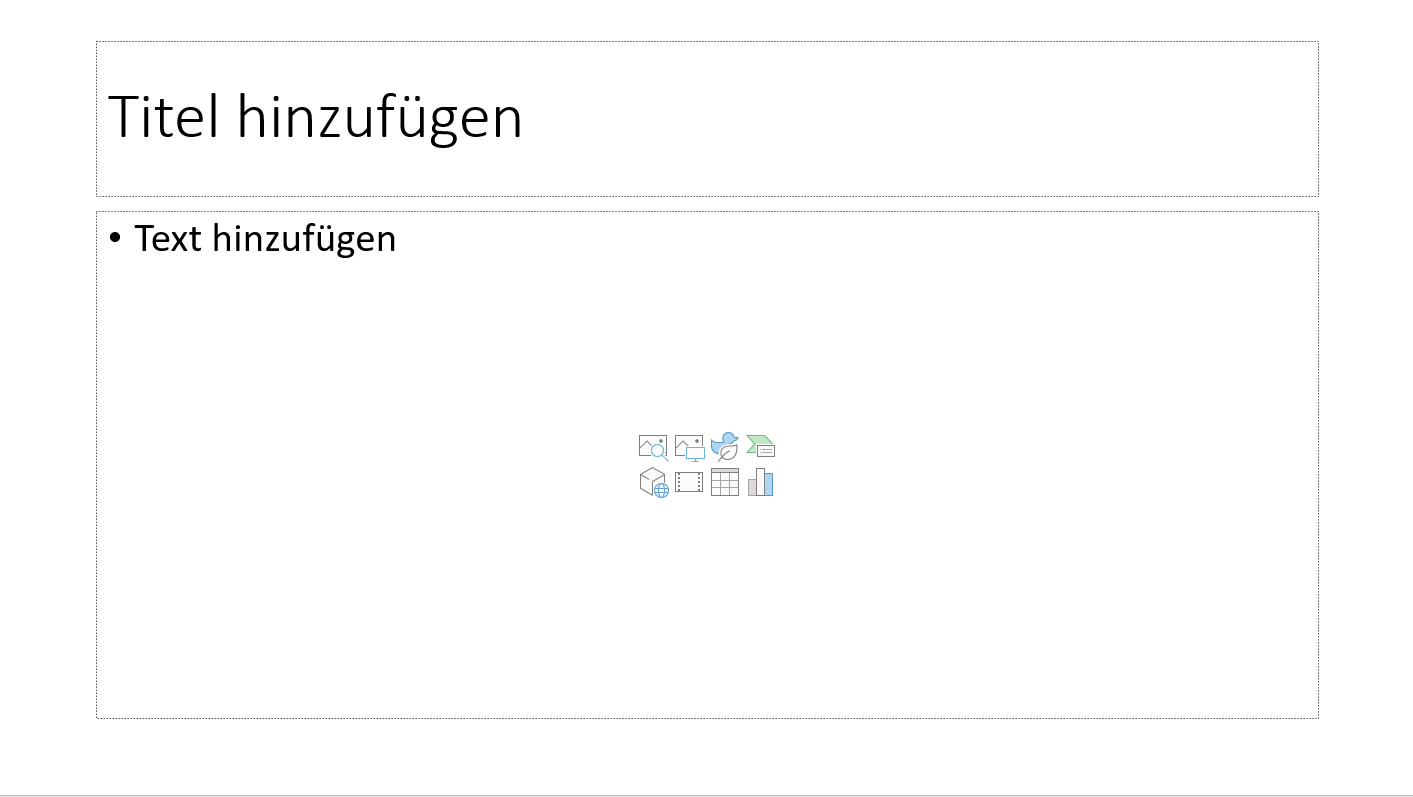Image resolution: width=1413 pixels, height=797 pixels.
Task: Click the 'Titel hinzufügen' title text
Action: tap(315, 117)
